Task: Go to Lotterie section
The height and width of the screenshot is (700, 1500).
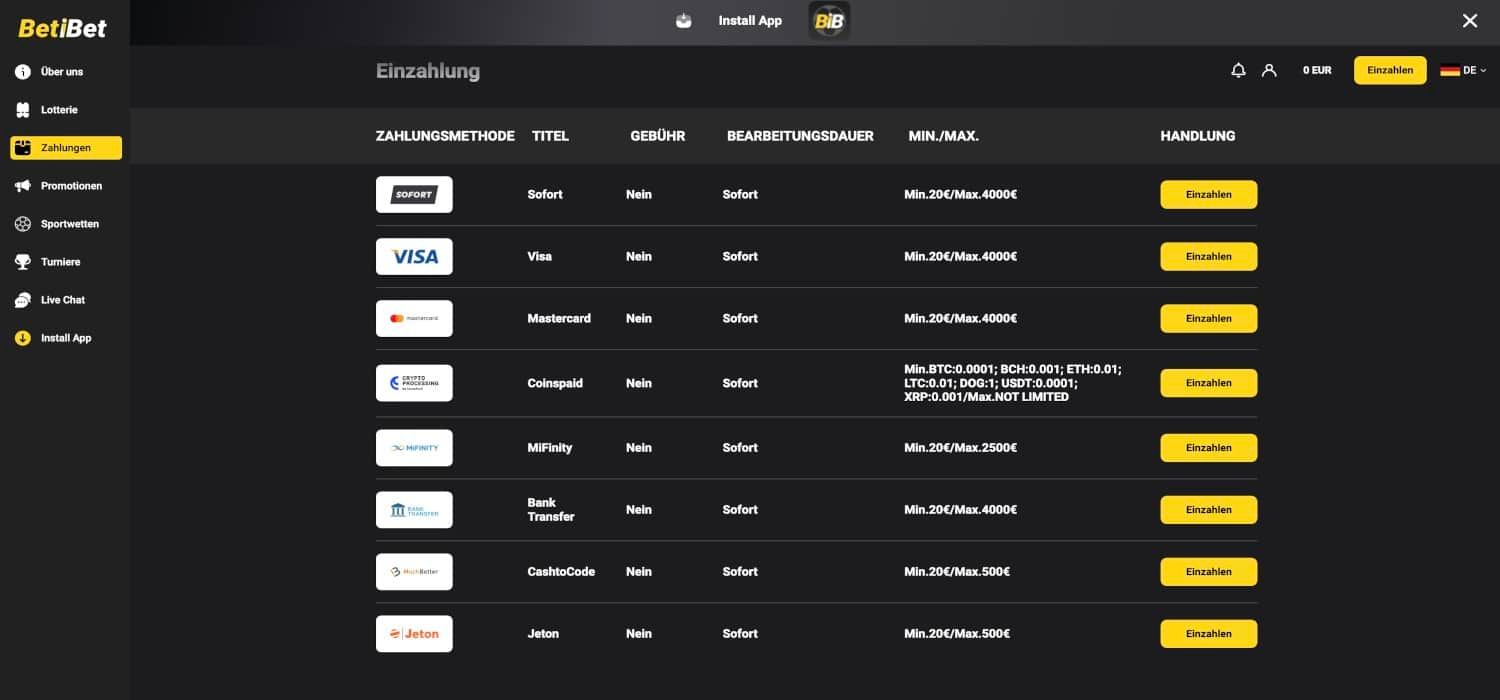Action: pyautogui.click(x=59, y=110)
